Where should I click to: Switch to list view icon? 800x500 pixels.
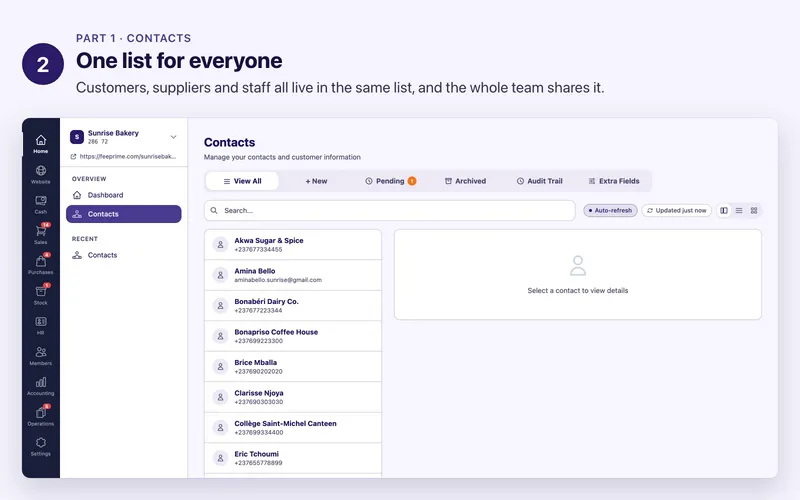739,211
